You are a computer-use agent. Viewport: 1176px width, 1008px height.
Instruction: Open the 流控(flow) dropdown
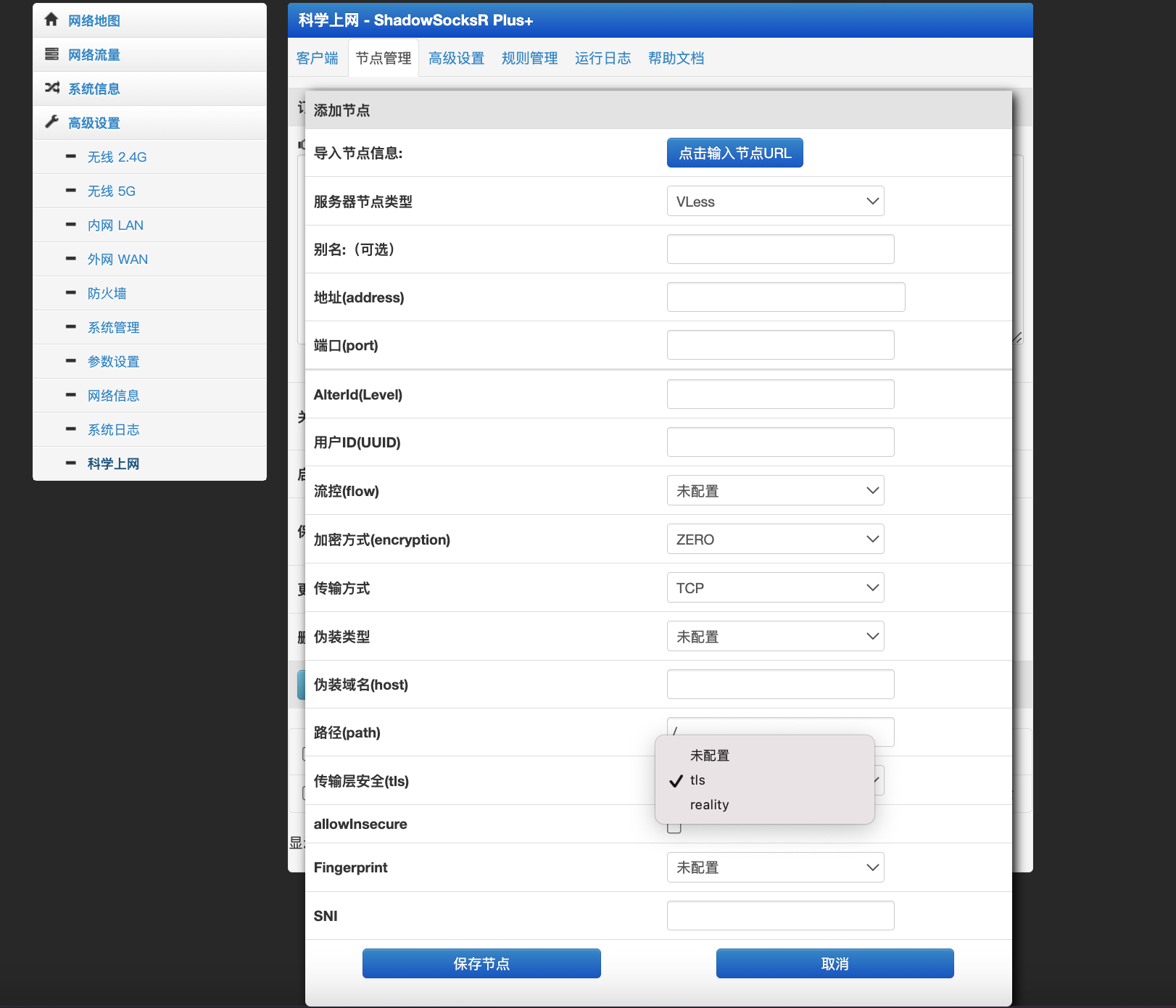point(776,490)
